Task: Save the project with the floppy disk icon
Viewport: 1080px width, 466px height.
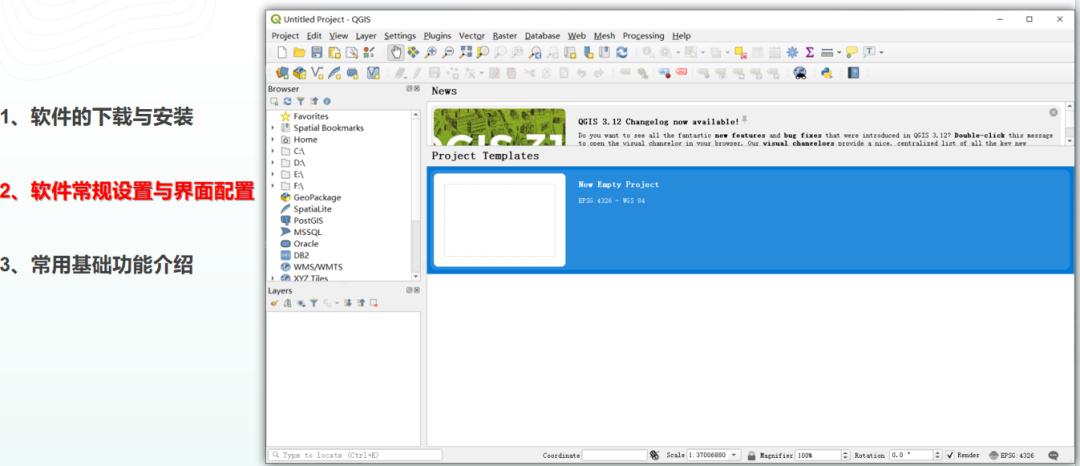Action: coord(317,52)
